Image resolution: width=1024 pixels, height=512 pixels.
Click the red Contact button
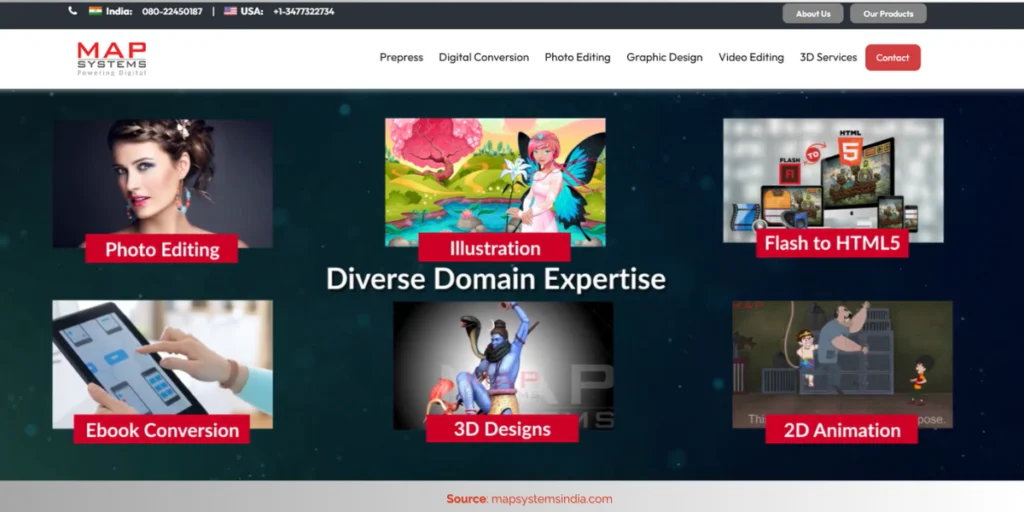click(x=893, y=57)
